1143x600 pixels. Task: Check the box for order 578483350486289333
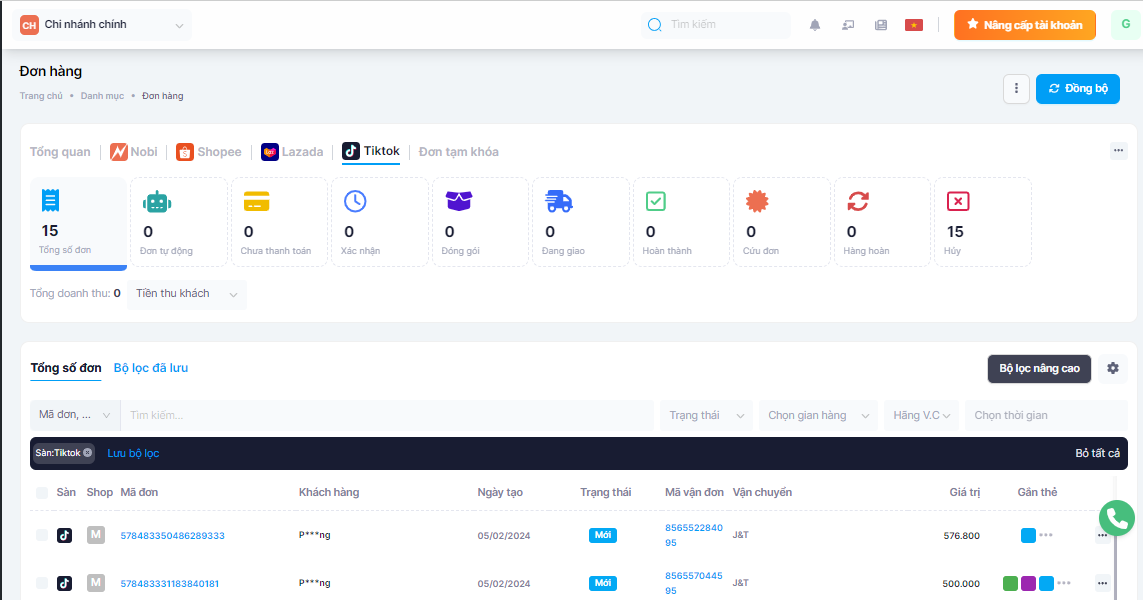pyautogui.click(x=42, y=536)
